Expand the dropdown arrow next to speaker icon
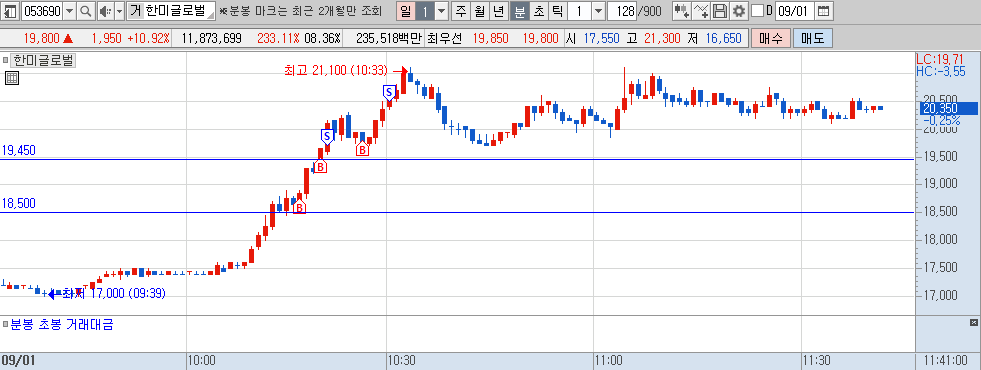The image size is (981, 370). [119, 11]
